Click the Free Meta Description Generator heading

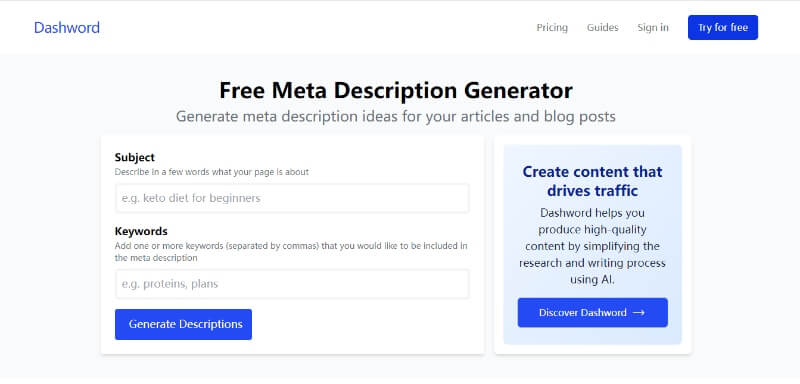396,91
